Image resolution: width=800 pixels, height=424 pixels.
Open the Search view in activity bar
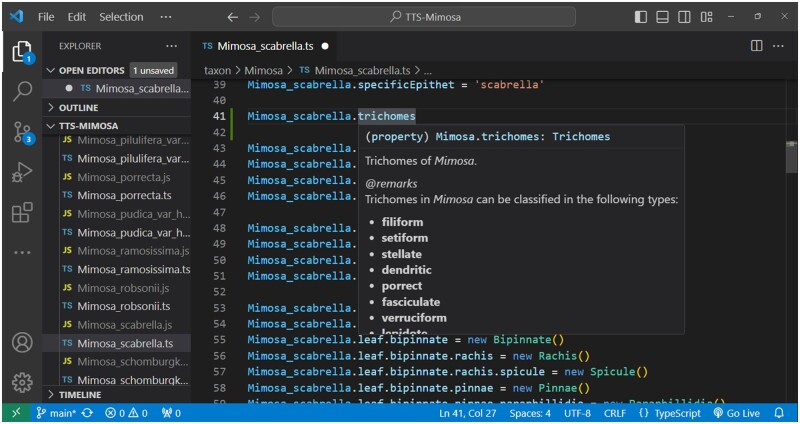click(22, 91)
